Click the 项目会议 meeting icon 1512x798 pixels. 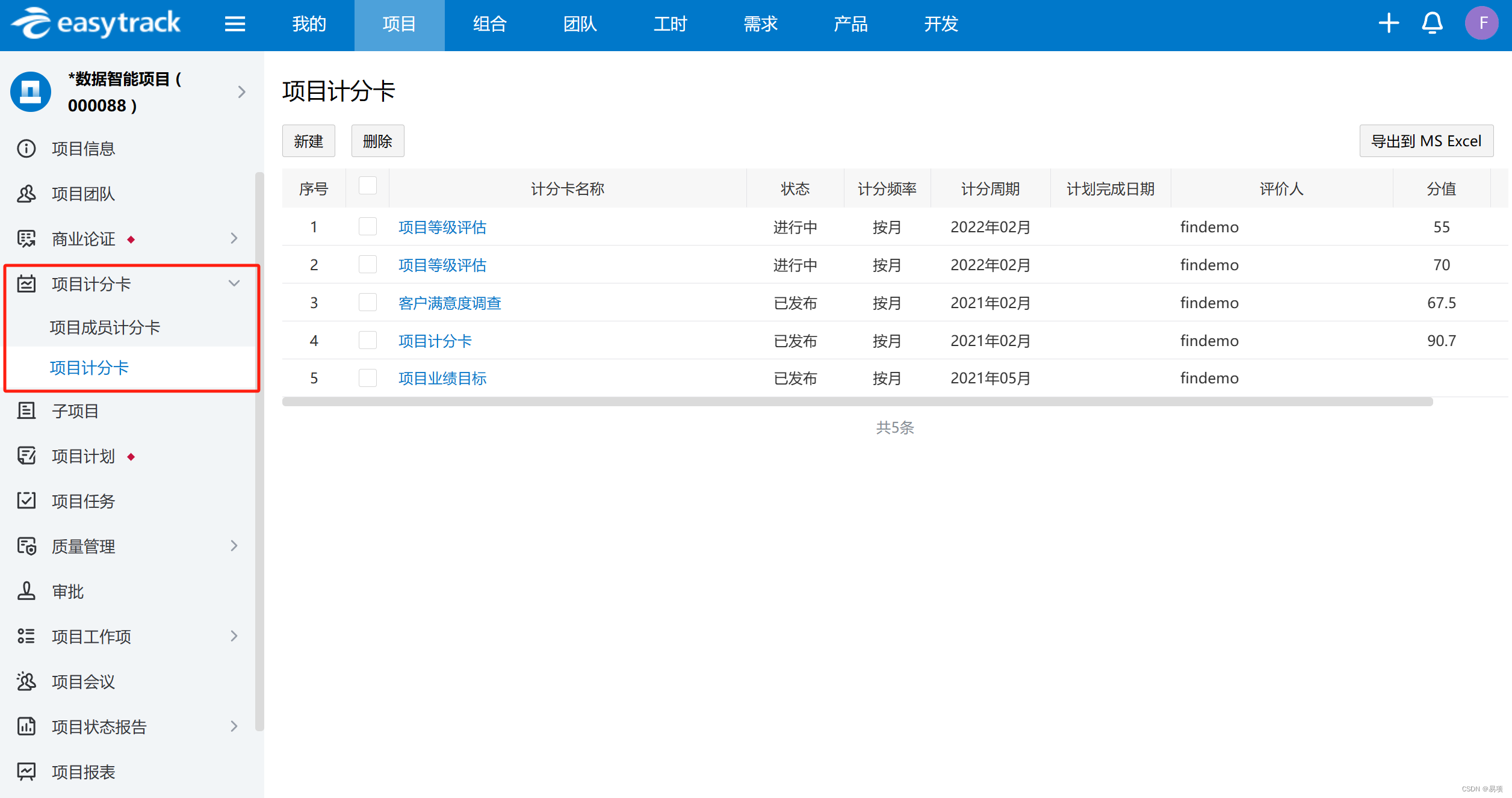(26, 681)
